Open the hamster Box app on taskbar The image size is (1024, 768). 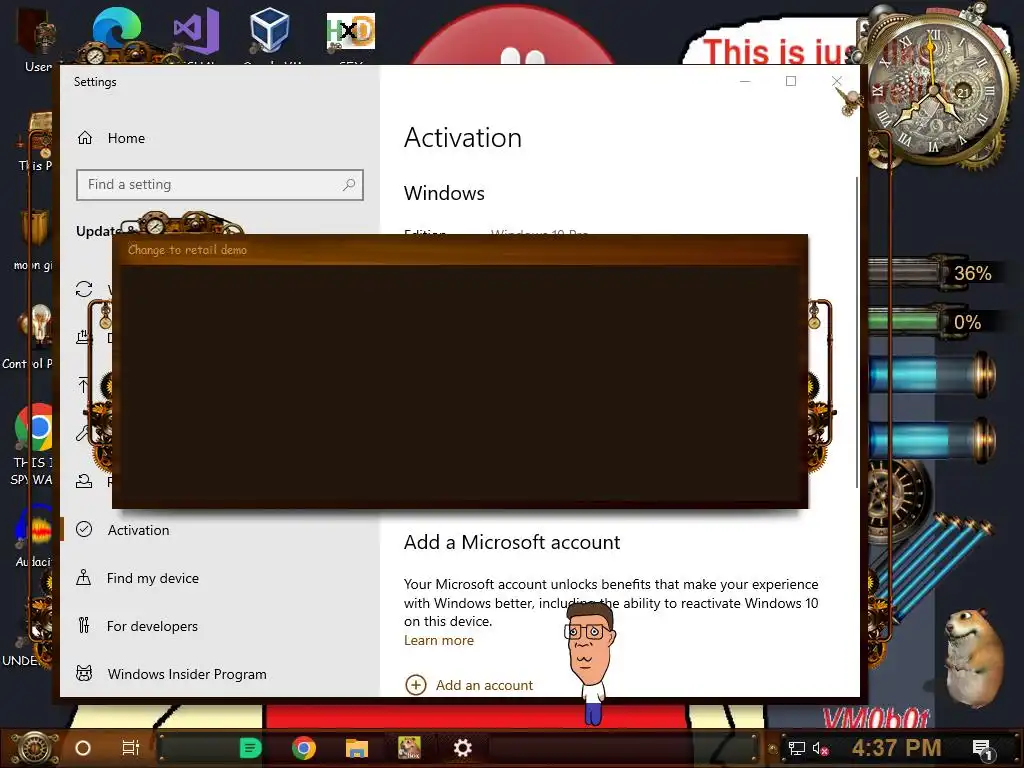(x=409, y=748)
